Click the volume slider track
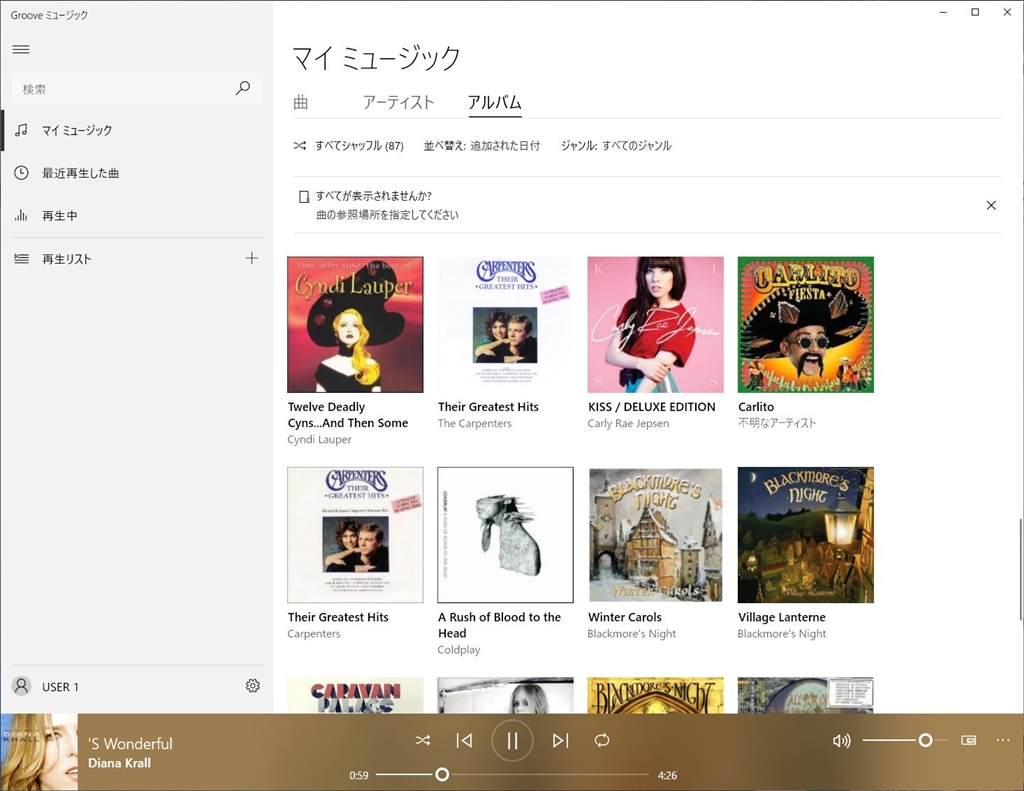Screen dimensions: 1024x791 pos(904,740)
